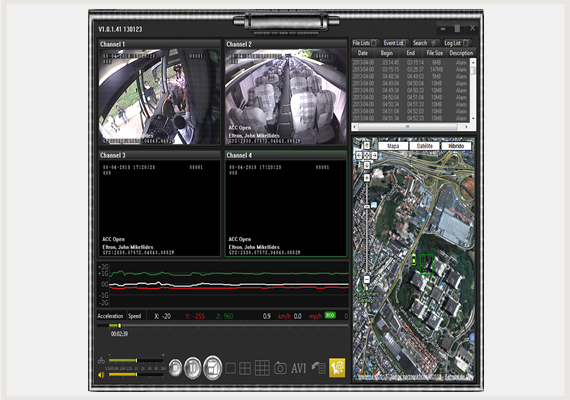
Task: Click the playback timeline position marker
Action: [119, 325]
